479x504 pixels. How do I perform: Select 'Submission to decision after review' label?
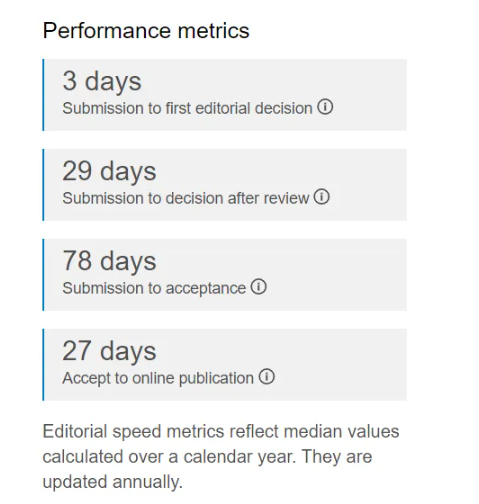[186, 198]
